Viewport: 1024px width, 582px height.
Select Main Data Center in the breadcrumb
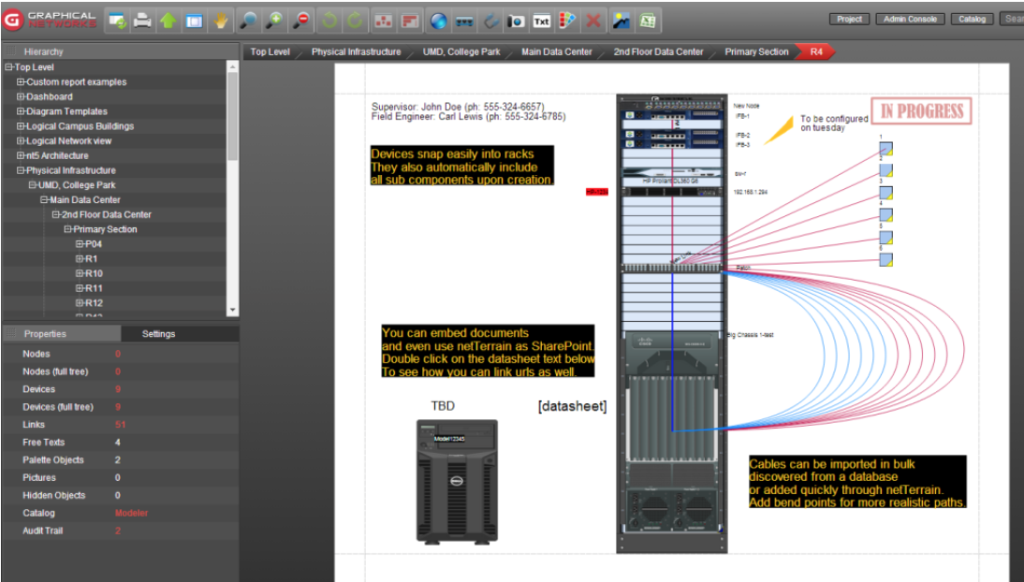point(555,51)
